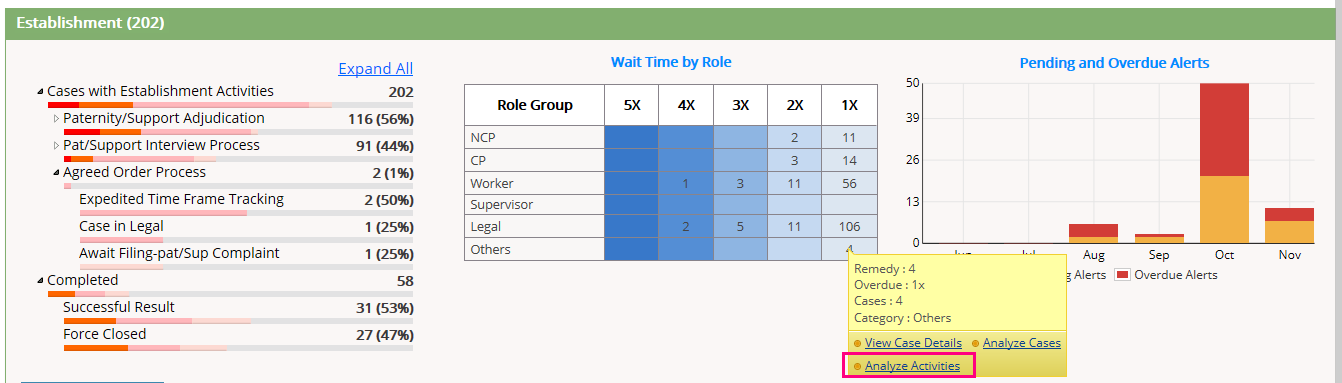Collapse the Agreed Order Process node
Viewport: 1342px width, 383px height.
click(56, 173)
